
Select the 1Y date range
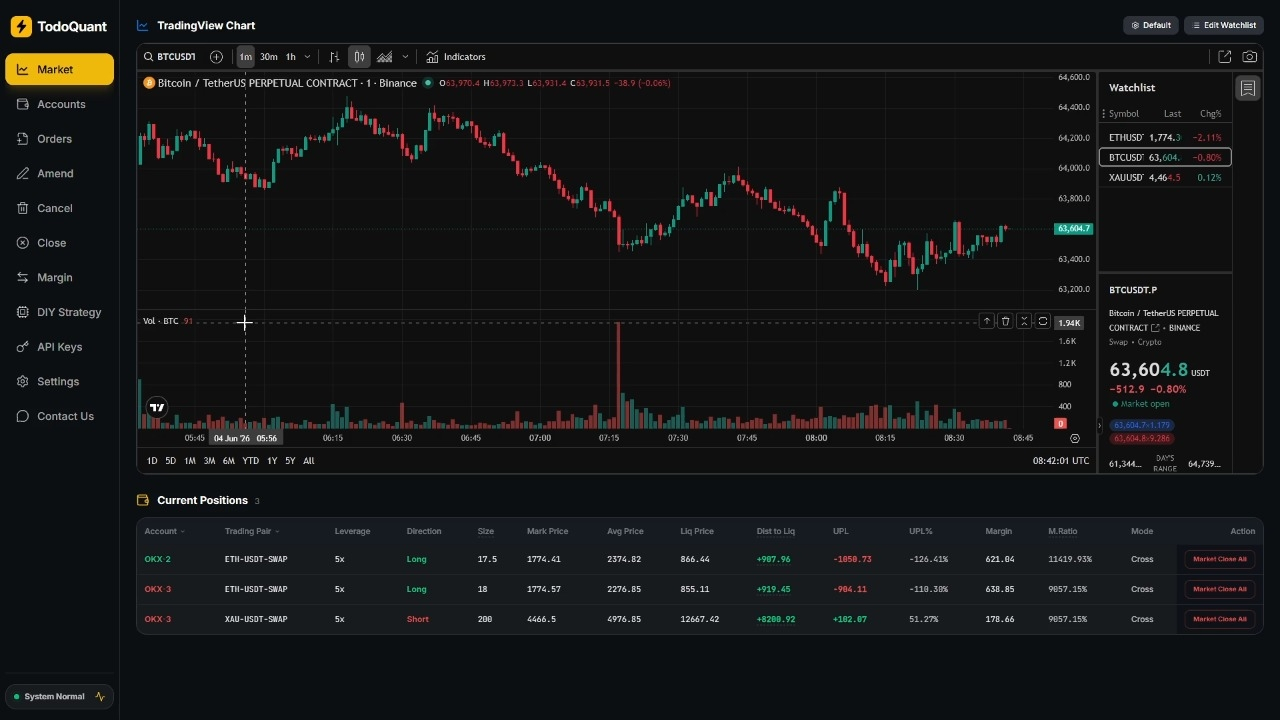coord(271,461)
